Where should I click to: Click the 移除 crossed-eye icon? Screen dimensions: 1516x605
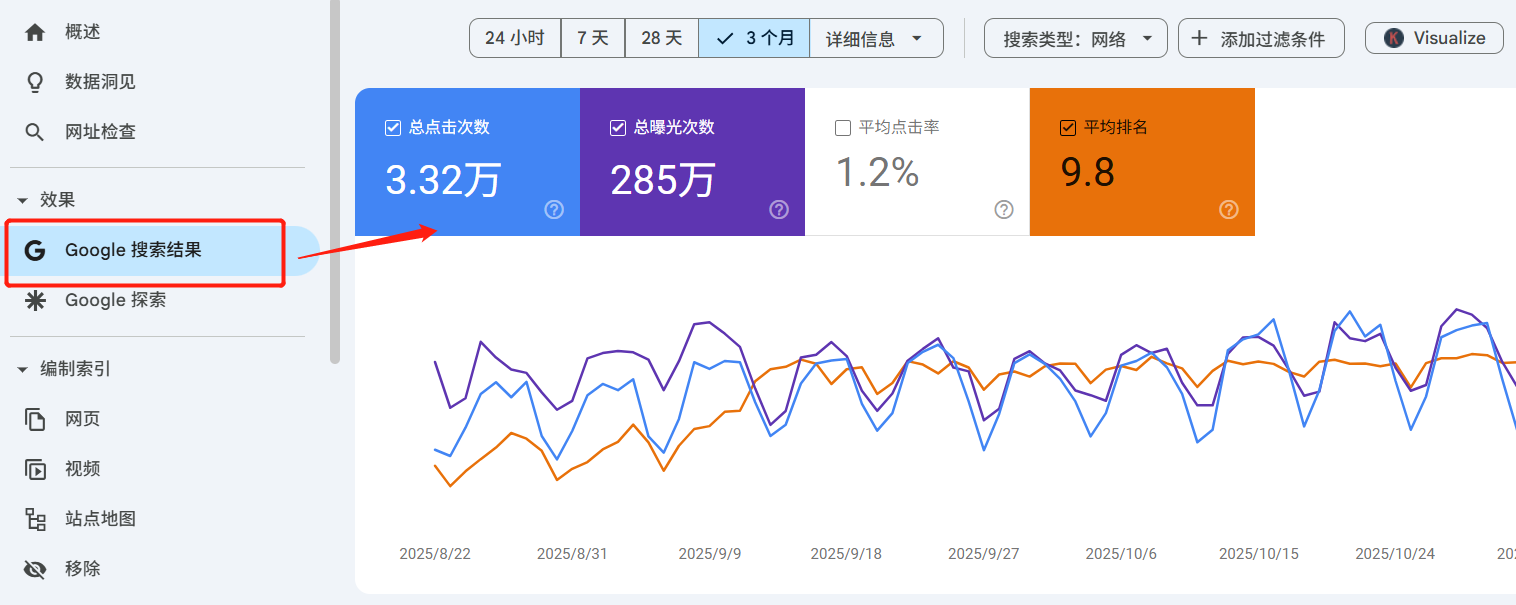pyautogui.click(x=35, y=568)
